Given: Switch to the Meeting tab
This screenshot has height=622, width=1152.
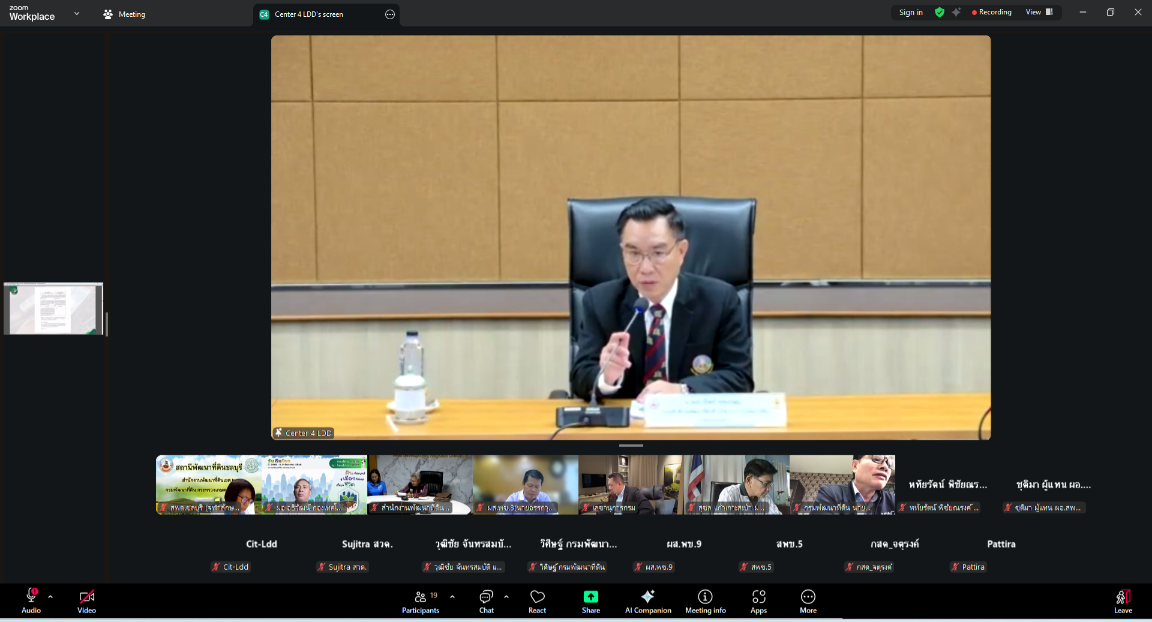Looking at the screenshot, I should 123,14.
